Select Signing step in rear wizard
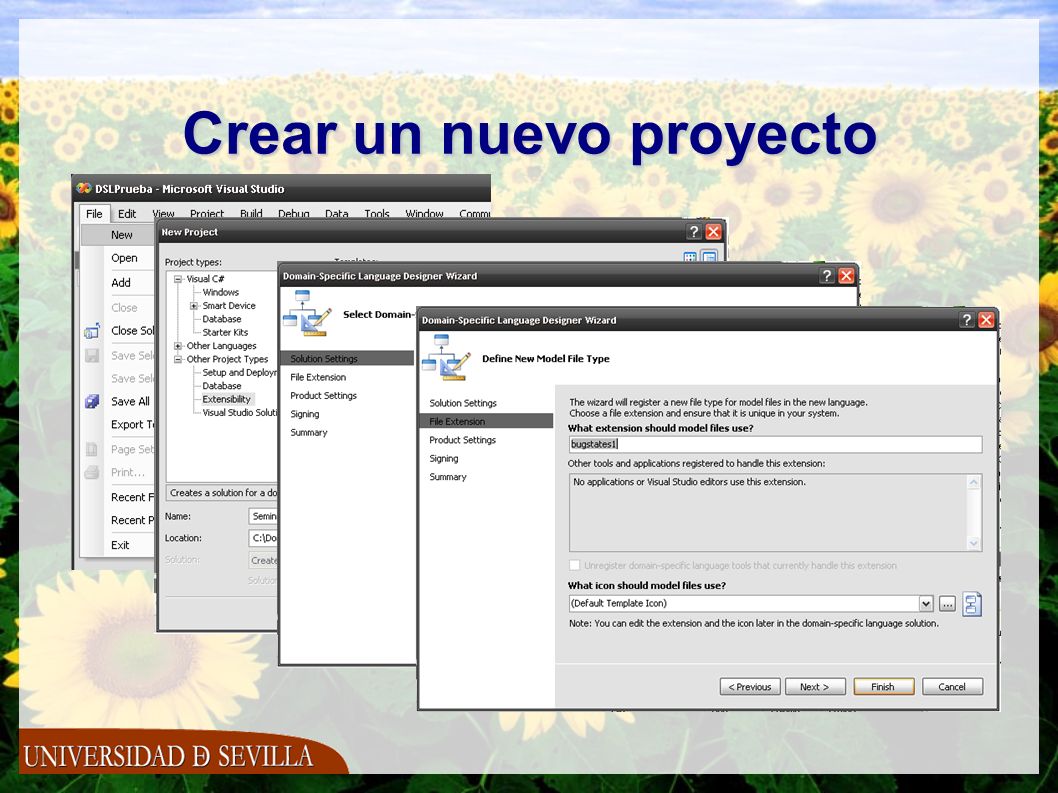The width and height of the screenshot is (1058, 793). (305, 414)
